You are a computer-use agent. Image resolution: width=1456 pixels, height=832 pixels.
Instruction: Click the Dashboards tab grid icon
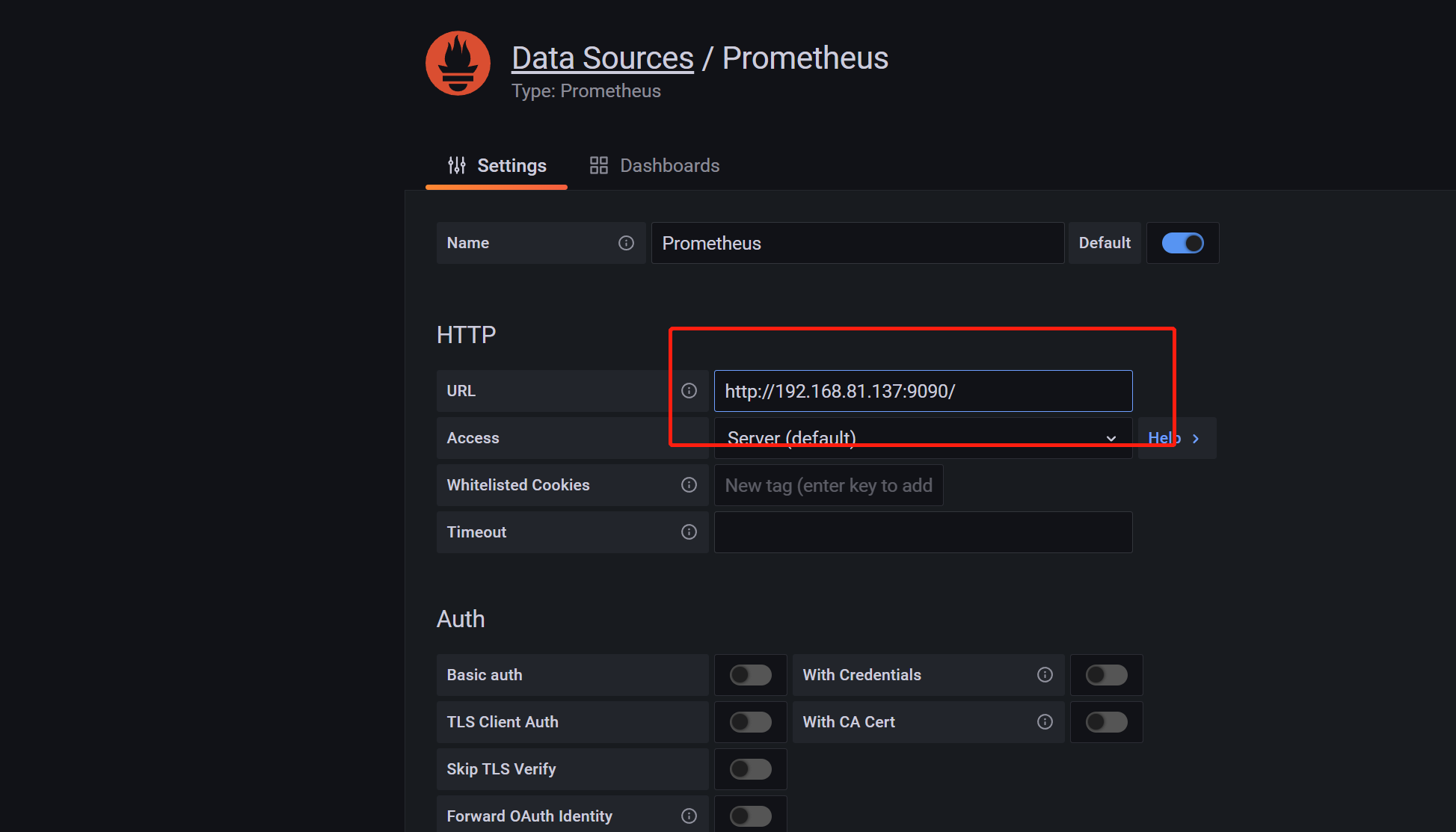[599, 165]
